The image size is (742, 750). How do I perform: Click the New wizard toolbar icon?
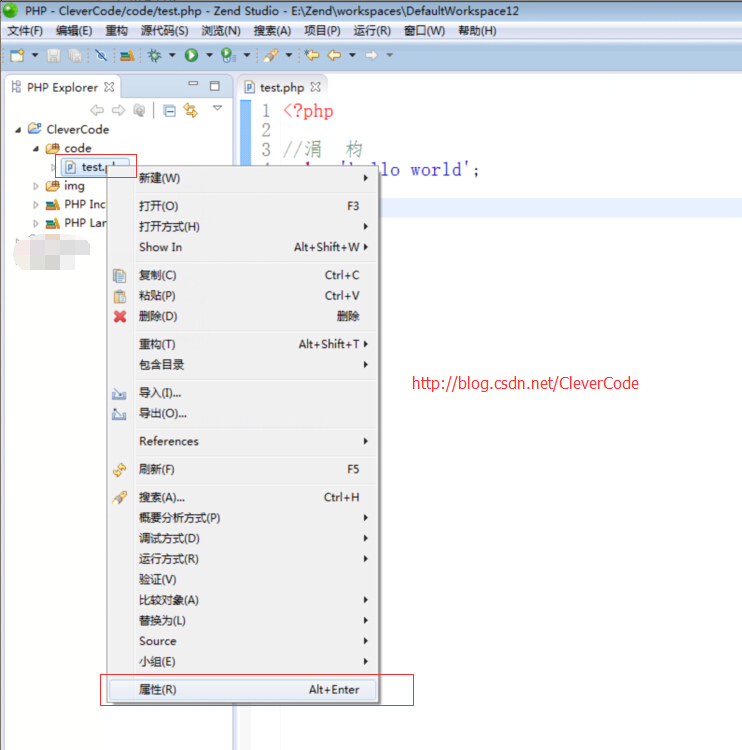tap(17, 55)
